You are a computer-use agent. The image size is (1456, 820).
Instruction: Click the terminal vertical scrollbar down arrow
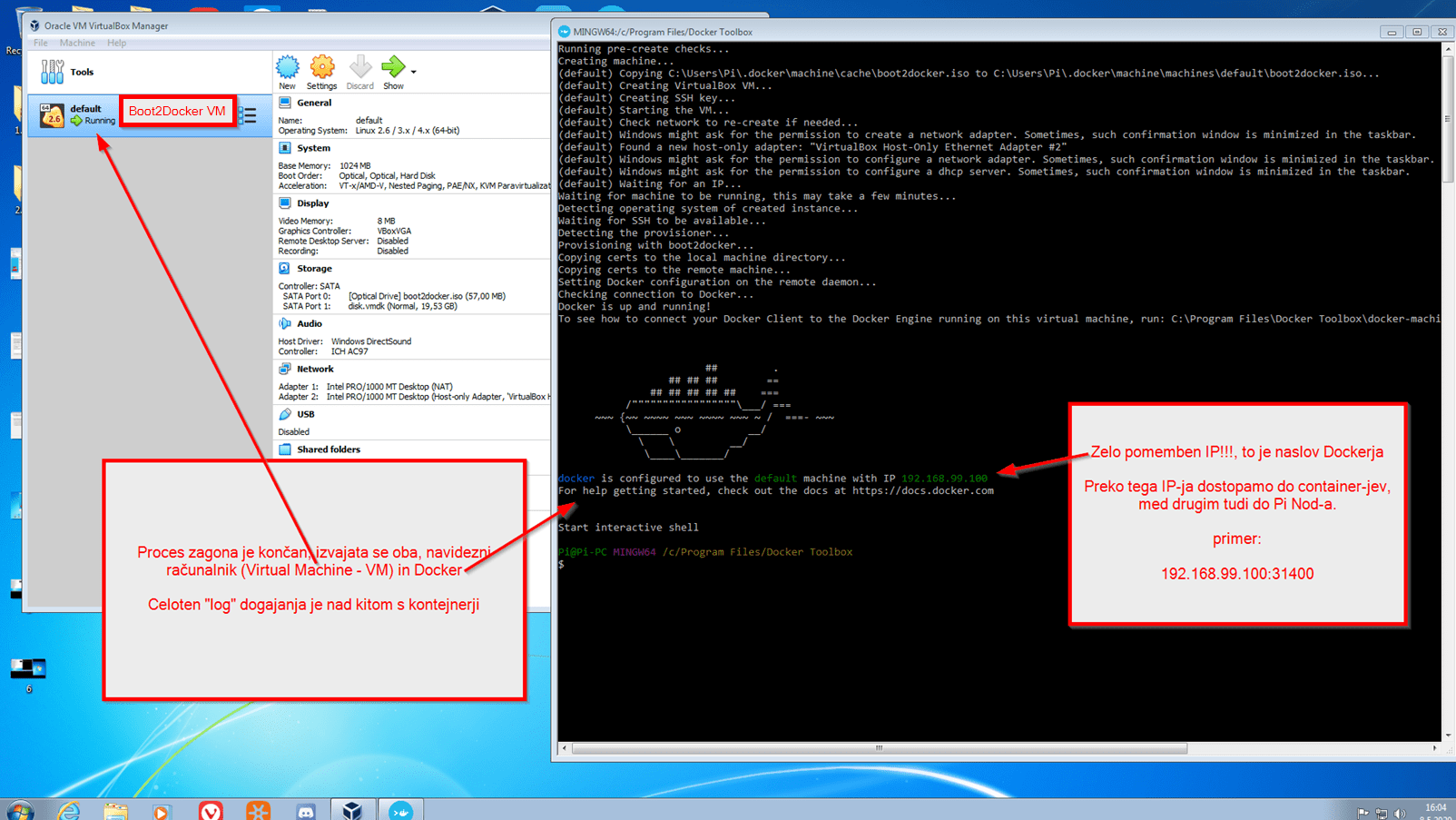pos(1448,736)
